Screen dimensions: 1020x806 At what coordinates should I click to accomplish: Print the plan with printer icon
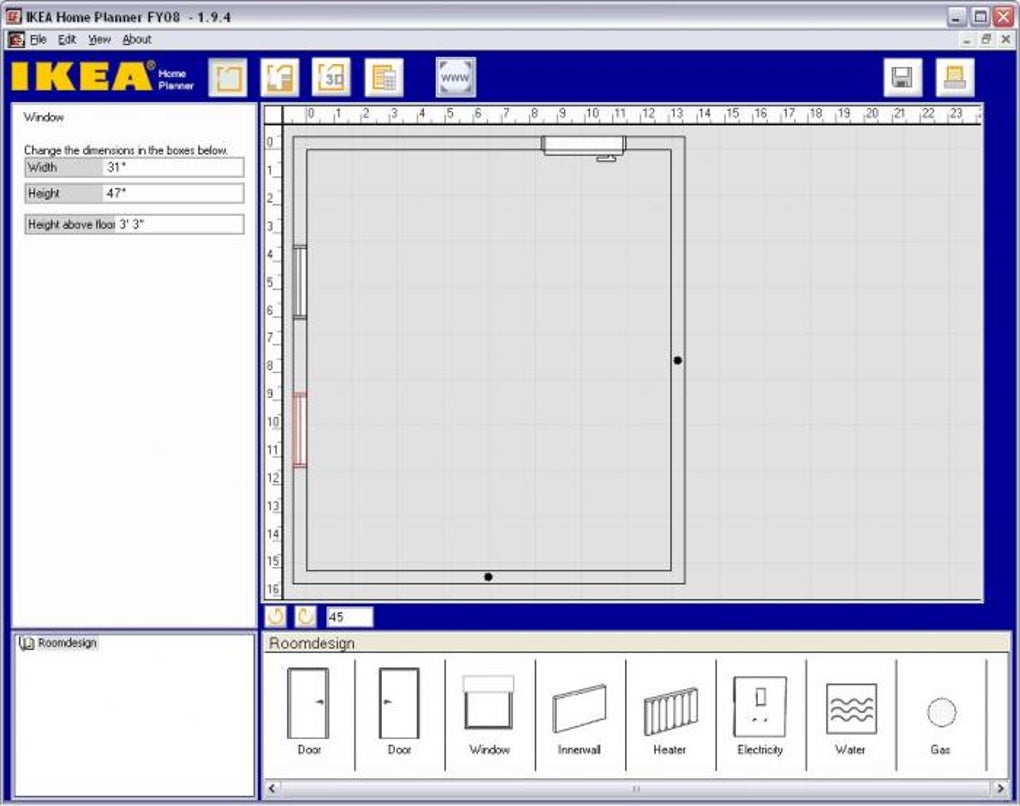[954, 77]
